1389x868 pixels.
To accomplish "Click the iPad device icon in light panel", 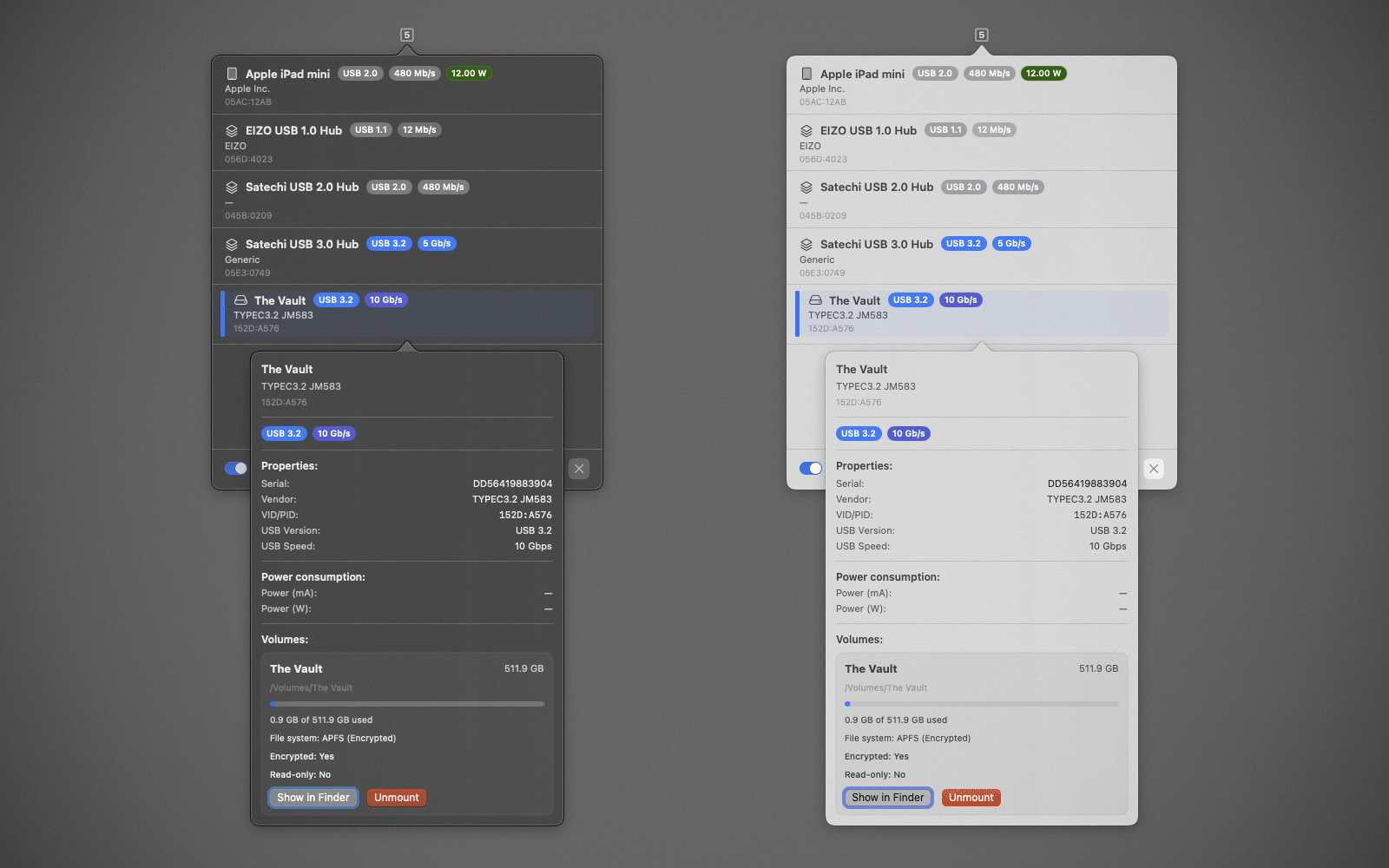I will point(806,74).
